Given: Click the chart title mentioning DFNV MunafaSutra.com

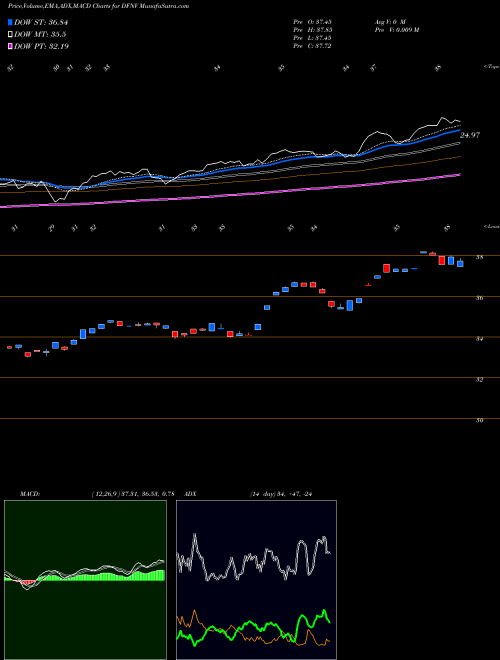Looking at the screenshot, I should [x=98, y=6].
